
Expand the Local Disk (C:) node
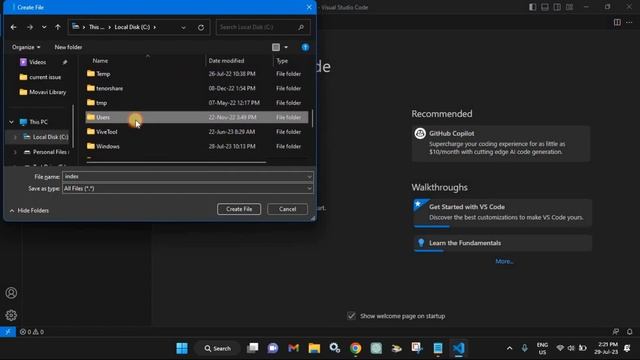coord(15,137)
